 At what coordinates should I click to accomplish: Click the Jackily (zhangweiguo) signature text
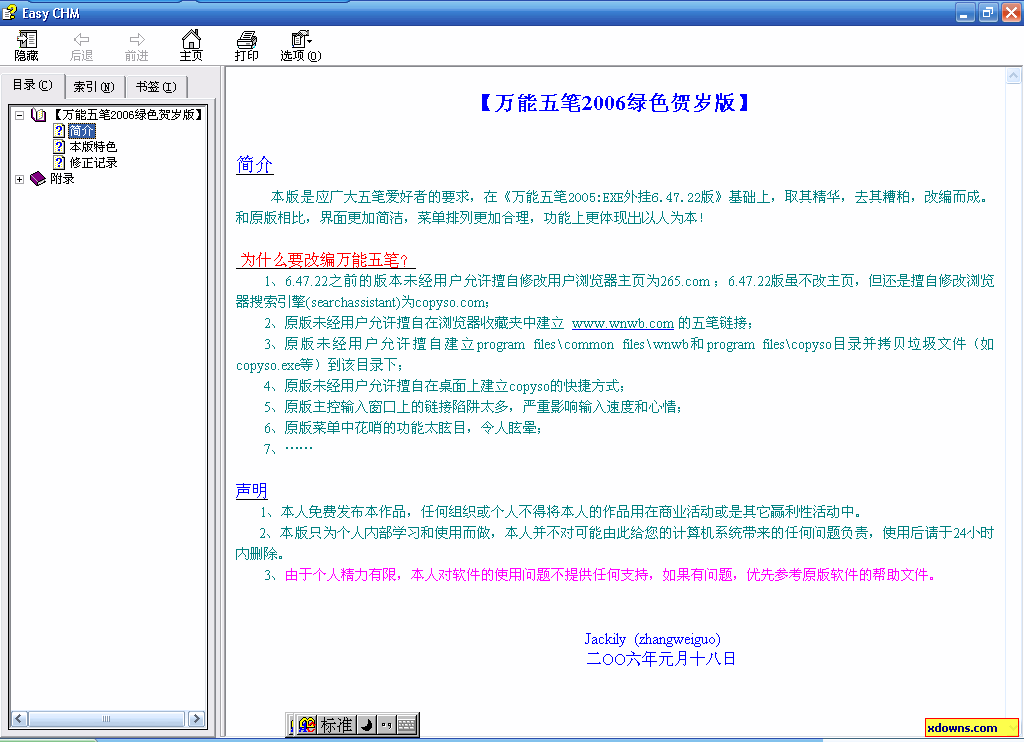652,639
